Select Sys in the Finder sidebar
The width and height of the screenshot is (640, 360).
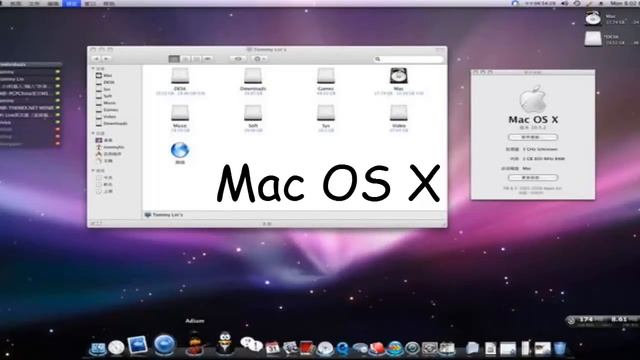[107, 89]
